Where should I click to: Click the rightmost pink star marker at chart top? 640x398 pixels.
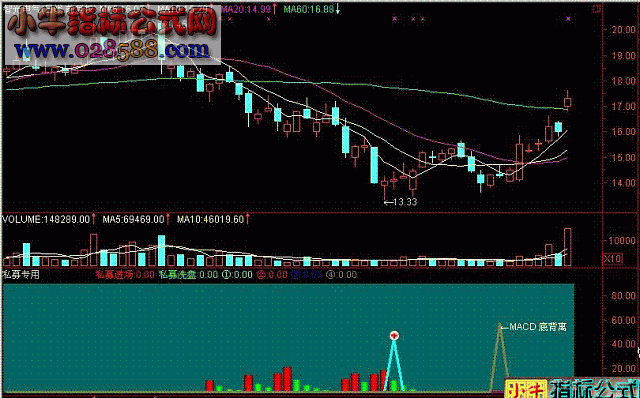569,19
